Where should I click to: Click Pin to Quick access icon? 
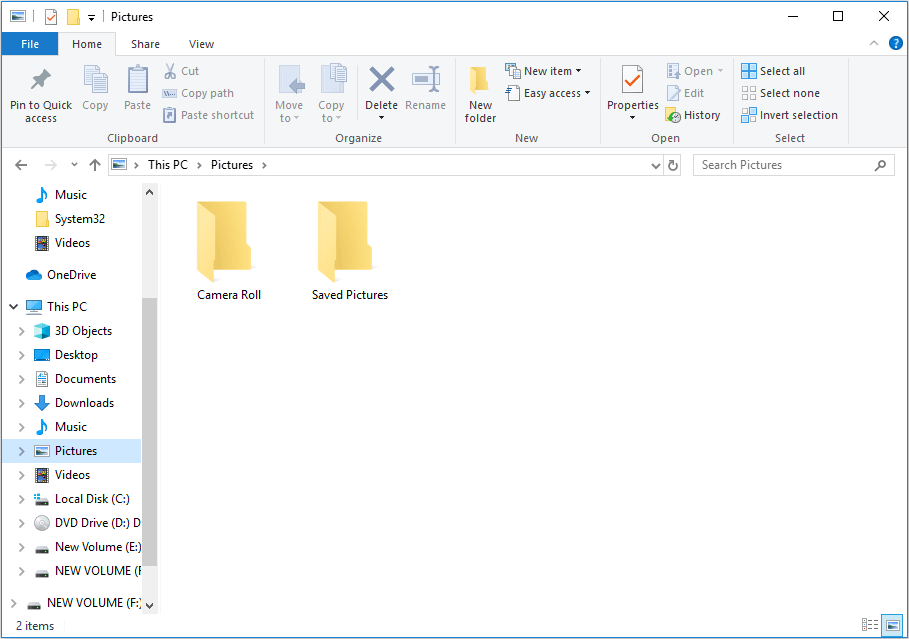coord(41,81)
